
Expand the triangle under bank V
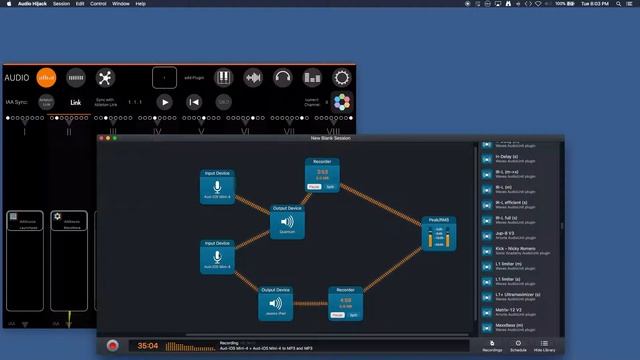pyautogui.click(x=201, y=122)
